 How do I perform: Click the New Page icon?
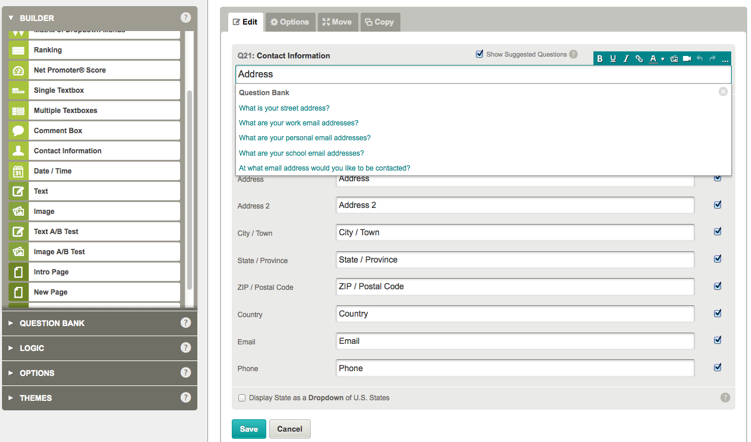pos(18,292)
